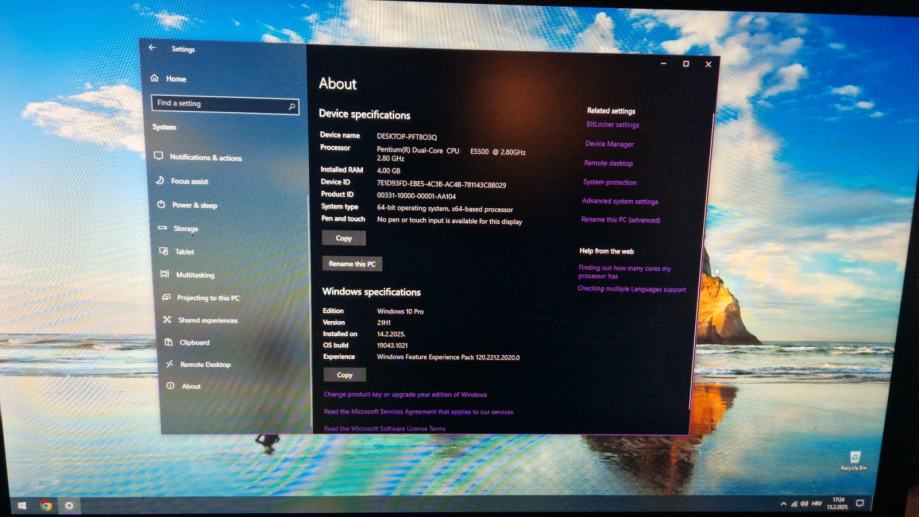Copy the Windows specifications

pyautogui.click(x=345, y=375)
